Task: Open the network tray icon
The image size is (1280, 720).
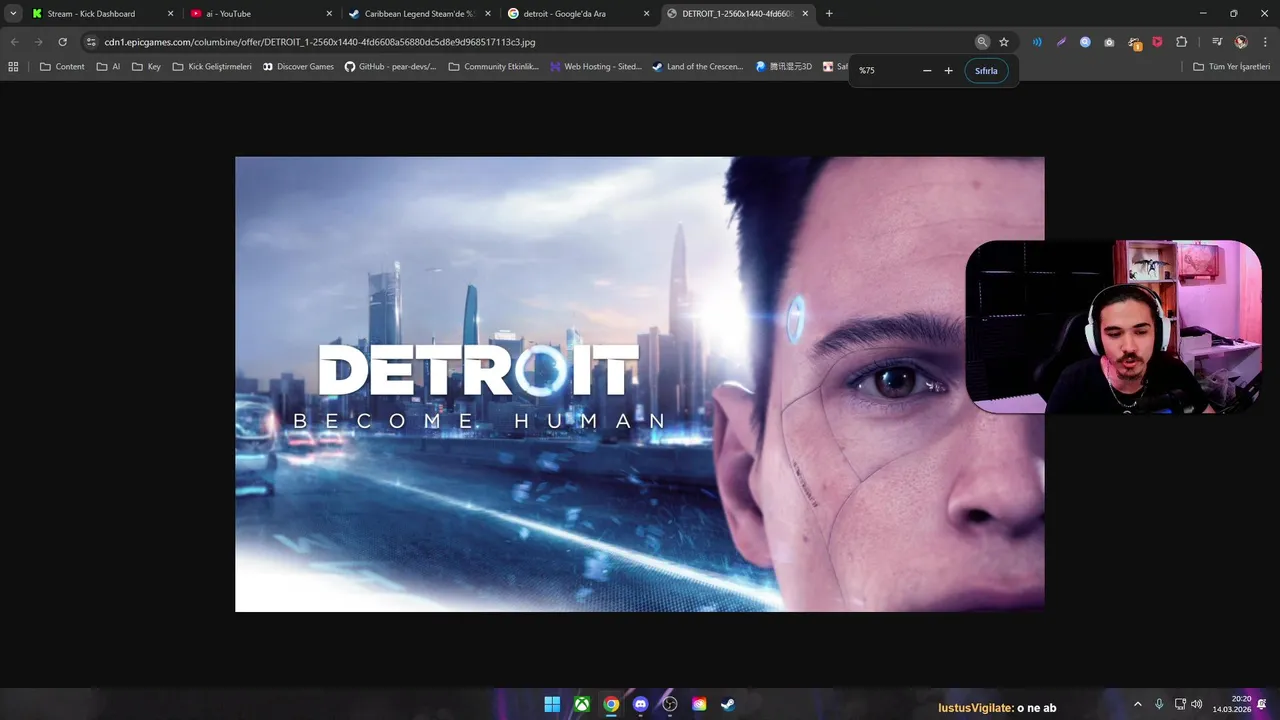Action: (1180, 704)
